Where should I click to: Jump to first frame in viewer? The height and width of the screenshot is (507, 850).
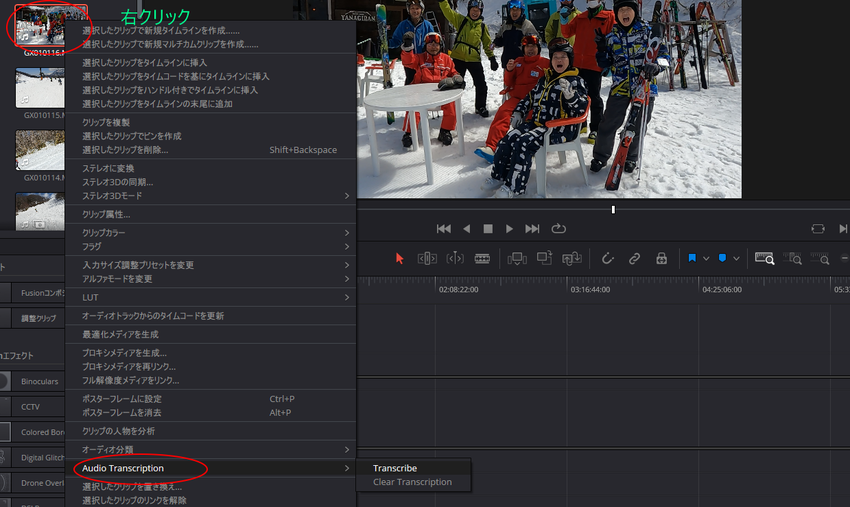tap(443, 229)
